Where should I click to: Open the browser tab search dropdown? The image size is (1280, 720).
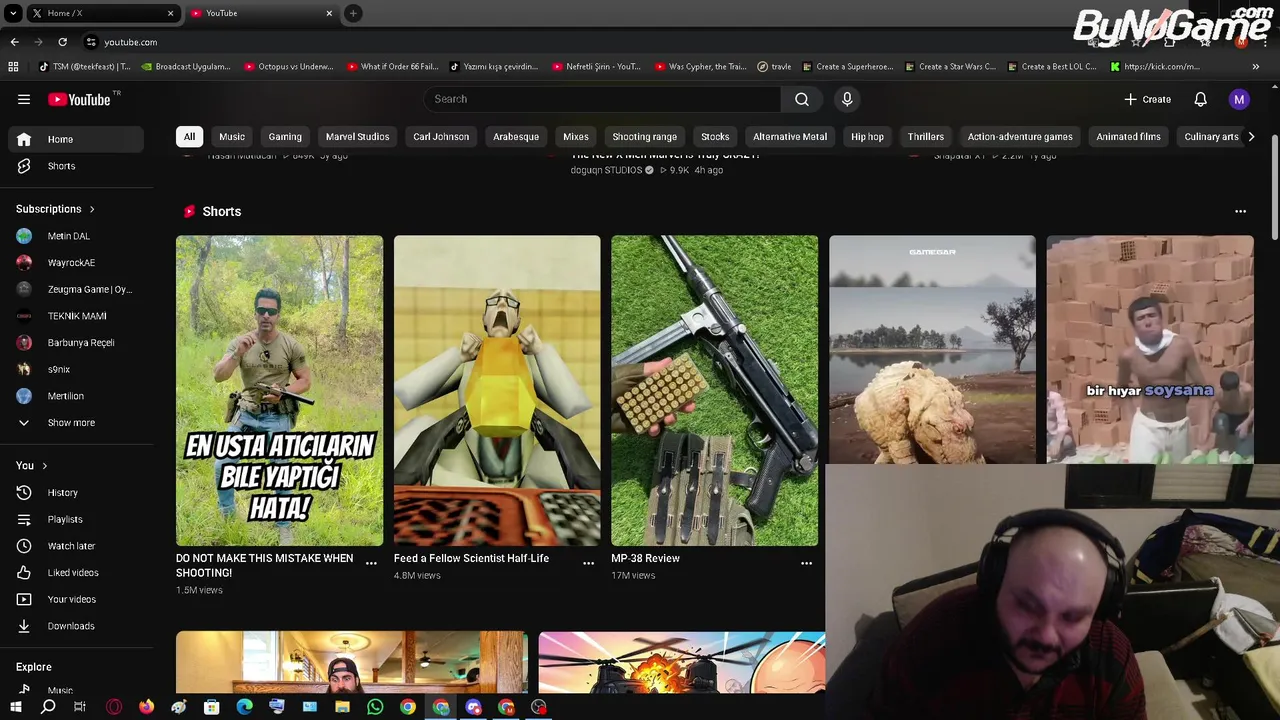[x=13, y=13]
